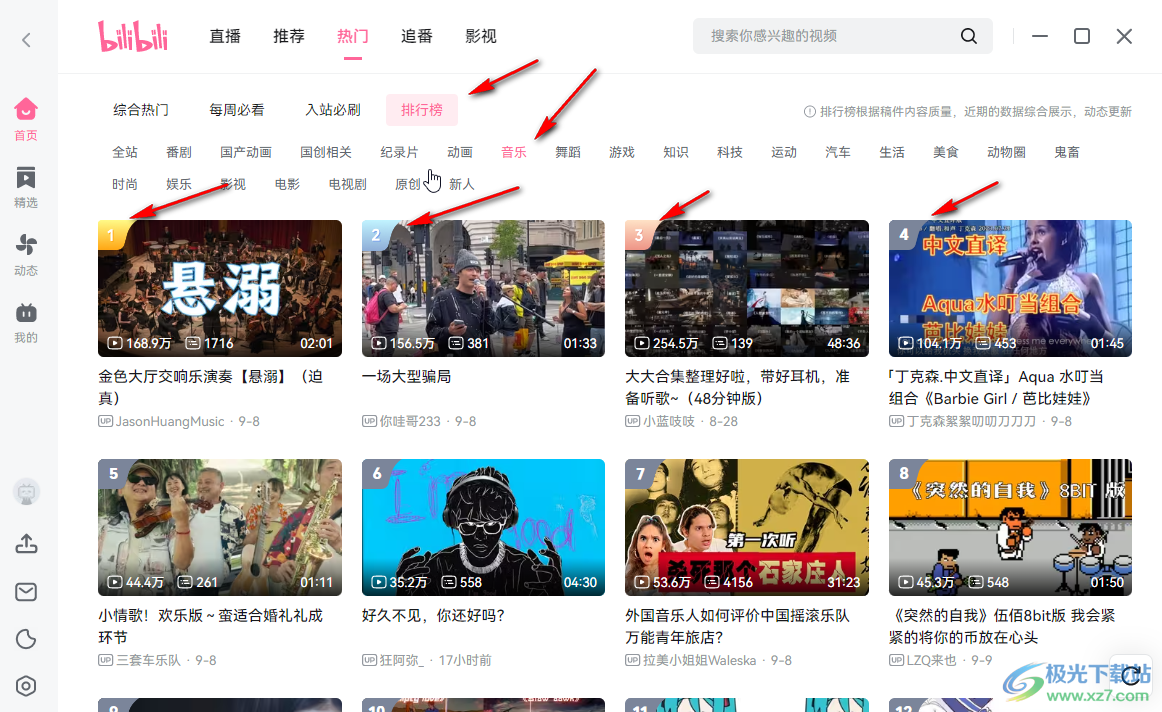Screen dimensions: 1162x712
Task: Open the video title 一场大型骗局
Action: click(406, 376)
